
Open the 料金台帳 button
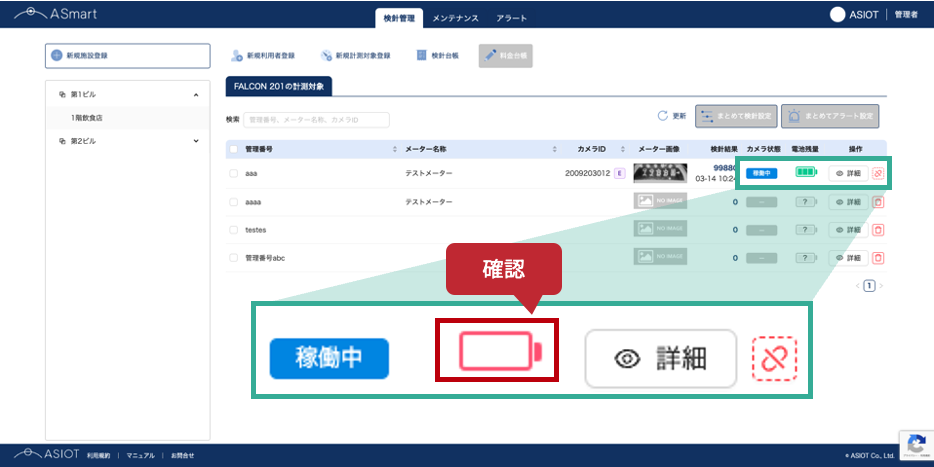coord(506,55)
